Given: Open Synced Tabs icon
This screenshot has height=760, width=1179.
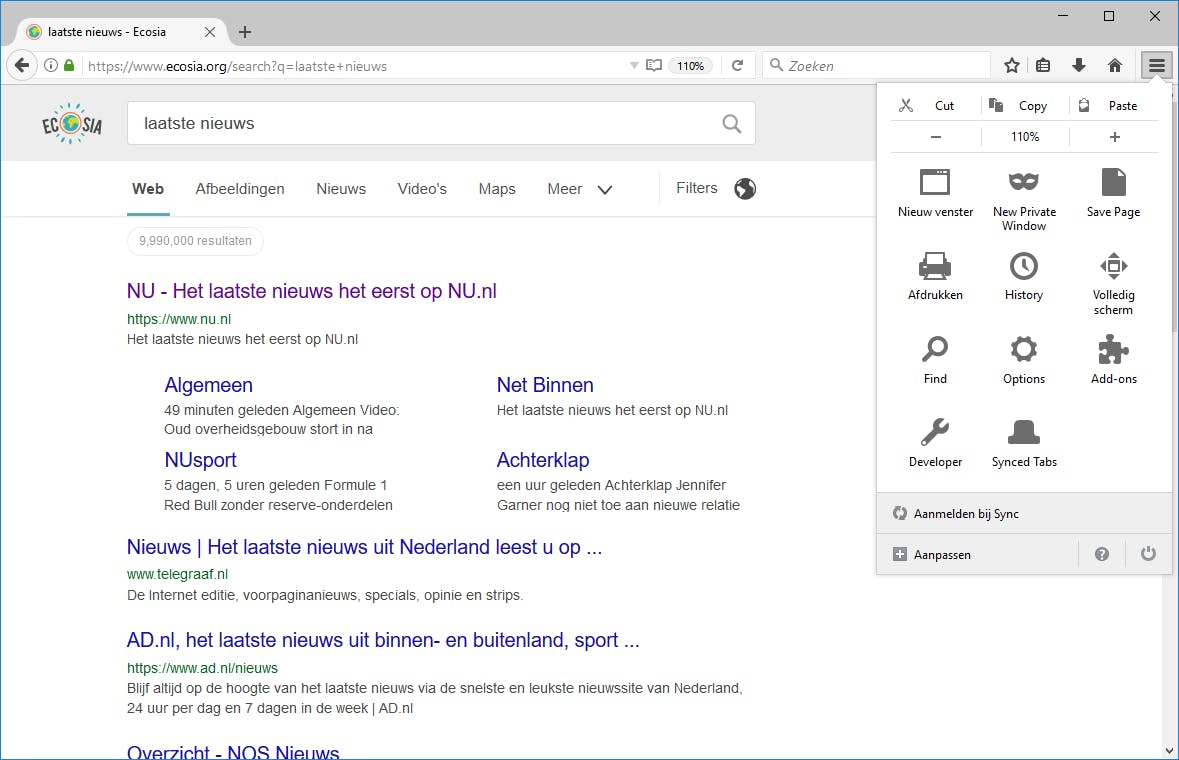Looking at the screenshot, I should tap(1023, 432).
